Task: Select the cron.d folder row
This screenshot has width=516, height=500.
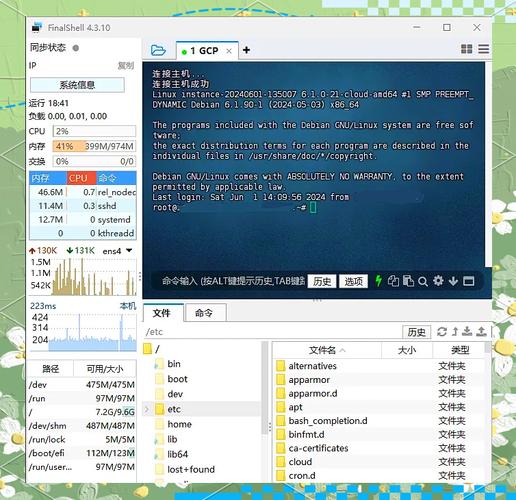Action: pyautogui.click(x=379, y=476)
